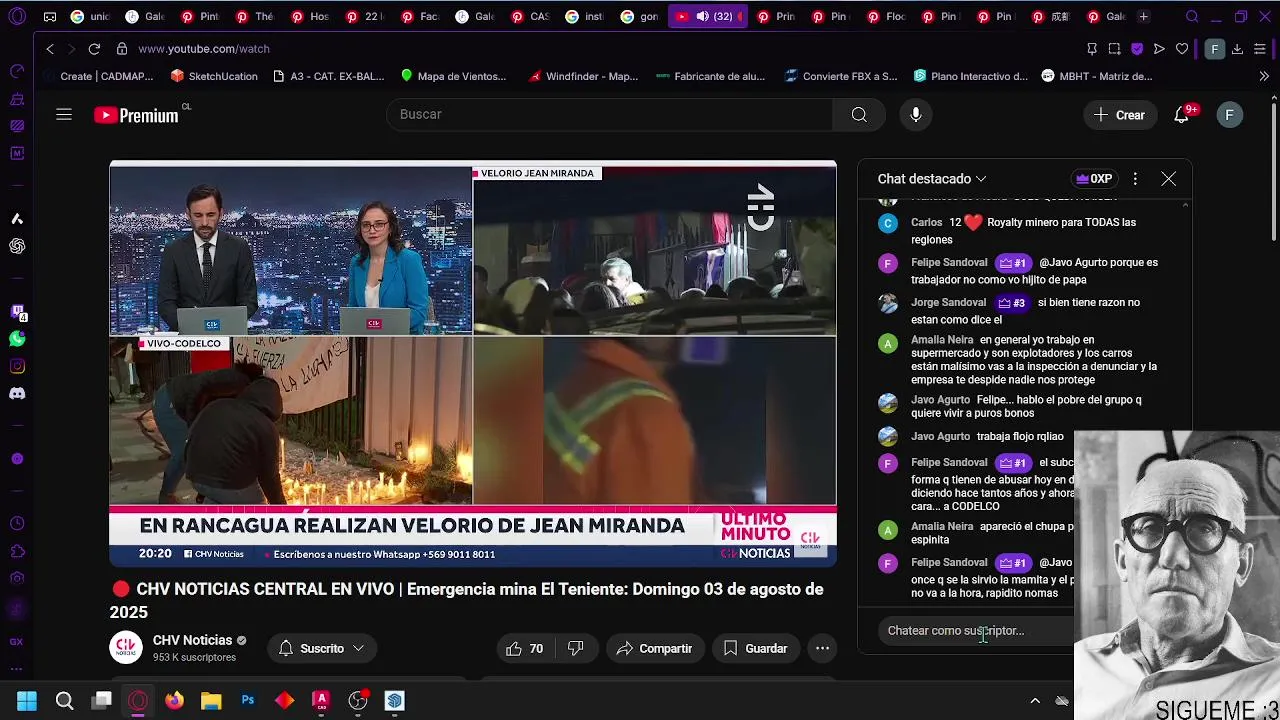This screenshot has width=1280, height=720.
Task: Open the YouTube guide hamburger menu
Action: coord(64,115)
